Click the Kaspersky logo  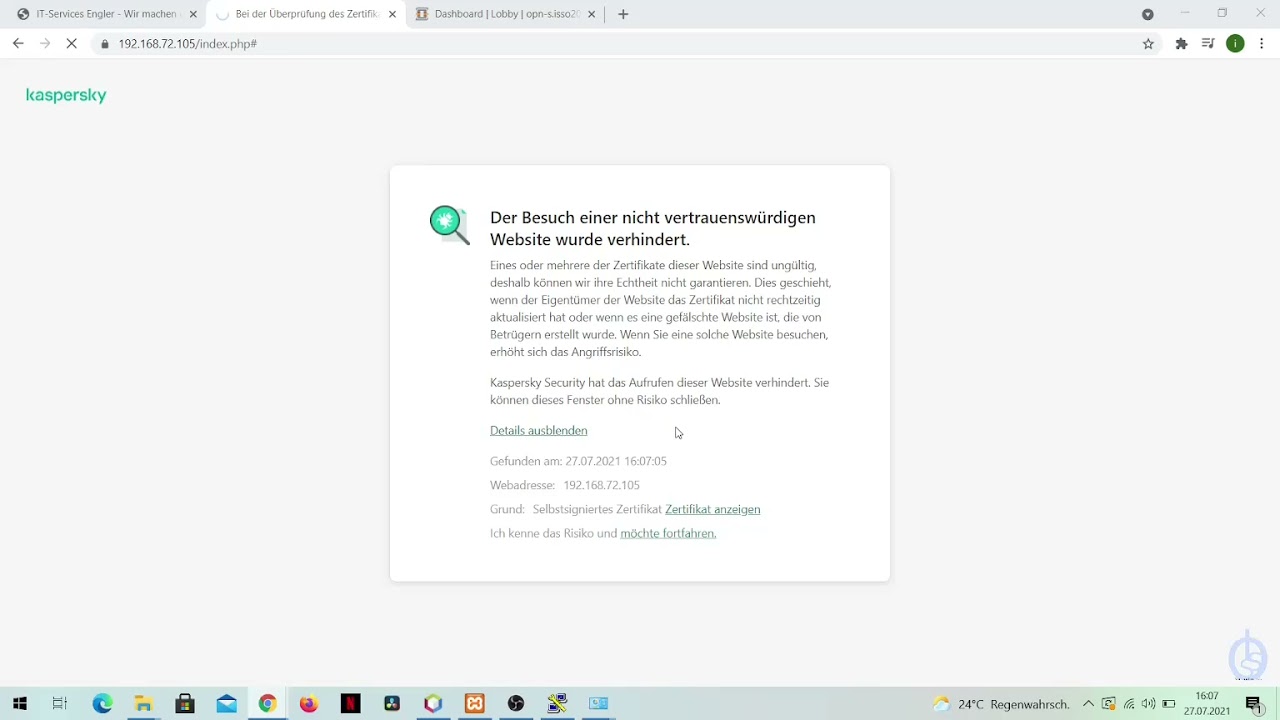click(x=66, y=96)
